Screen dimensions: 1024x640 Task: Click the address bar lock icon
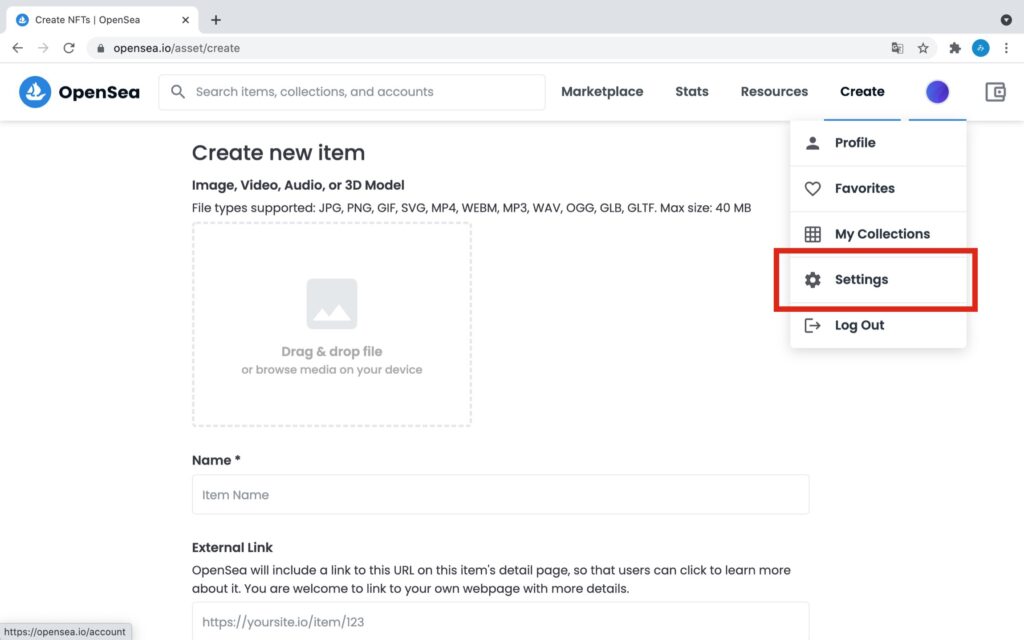[101, 48]
